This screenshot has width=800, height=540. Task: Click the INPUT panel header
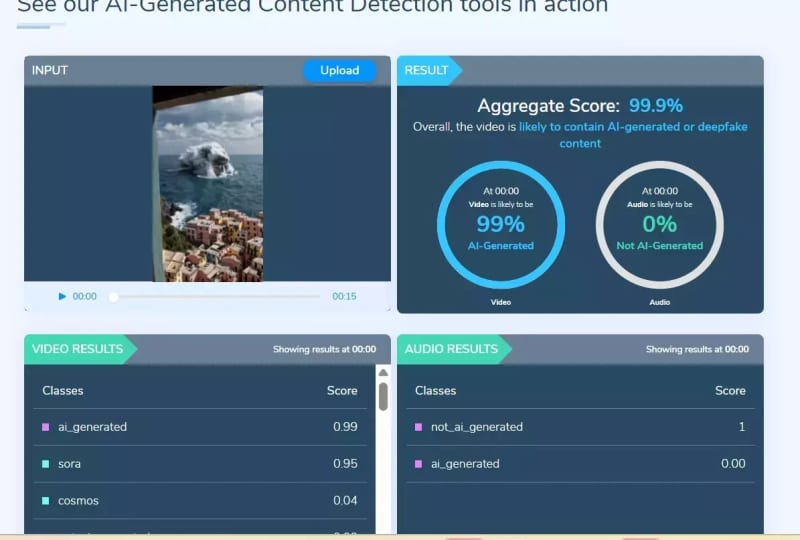coord(50,70)
